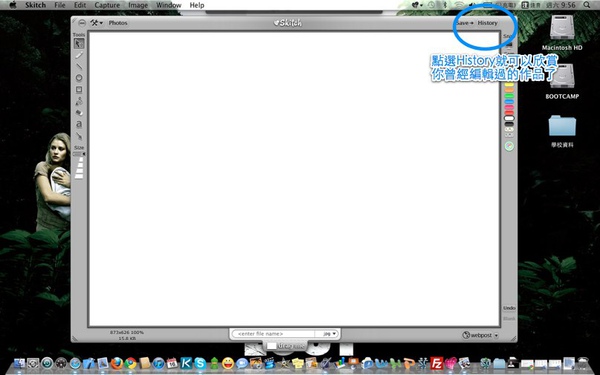Open iCal calendar in the Dock
This screenshot has height=375, width=600.
pos(172,363)
